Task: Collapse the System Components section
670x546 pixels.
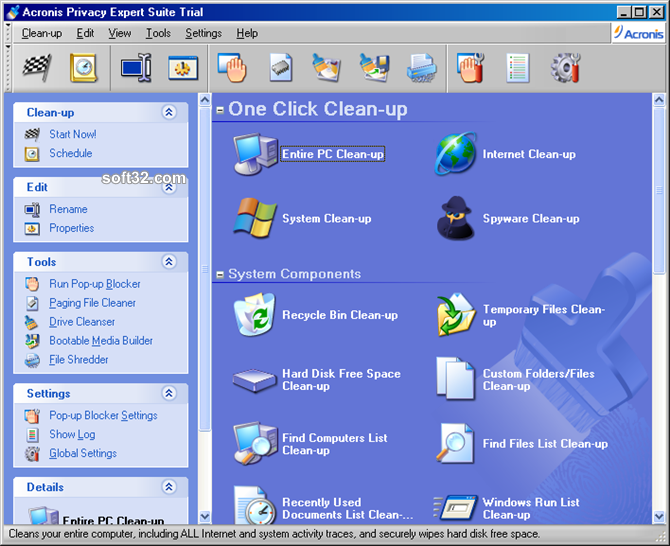Action: click(x=220, y=275)
